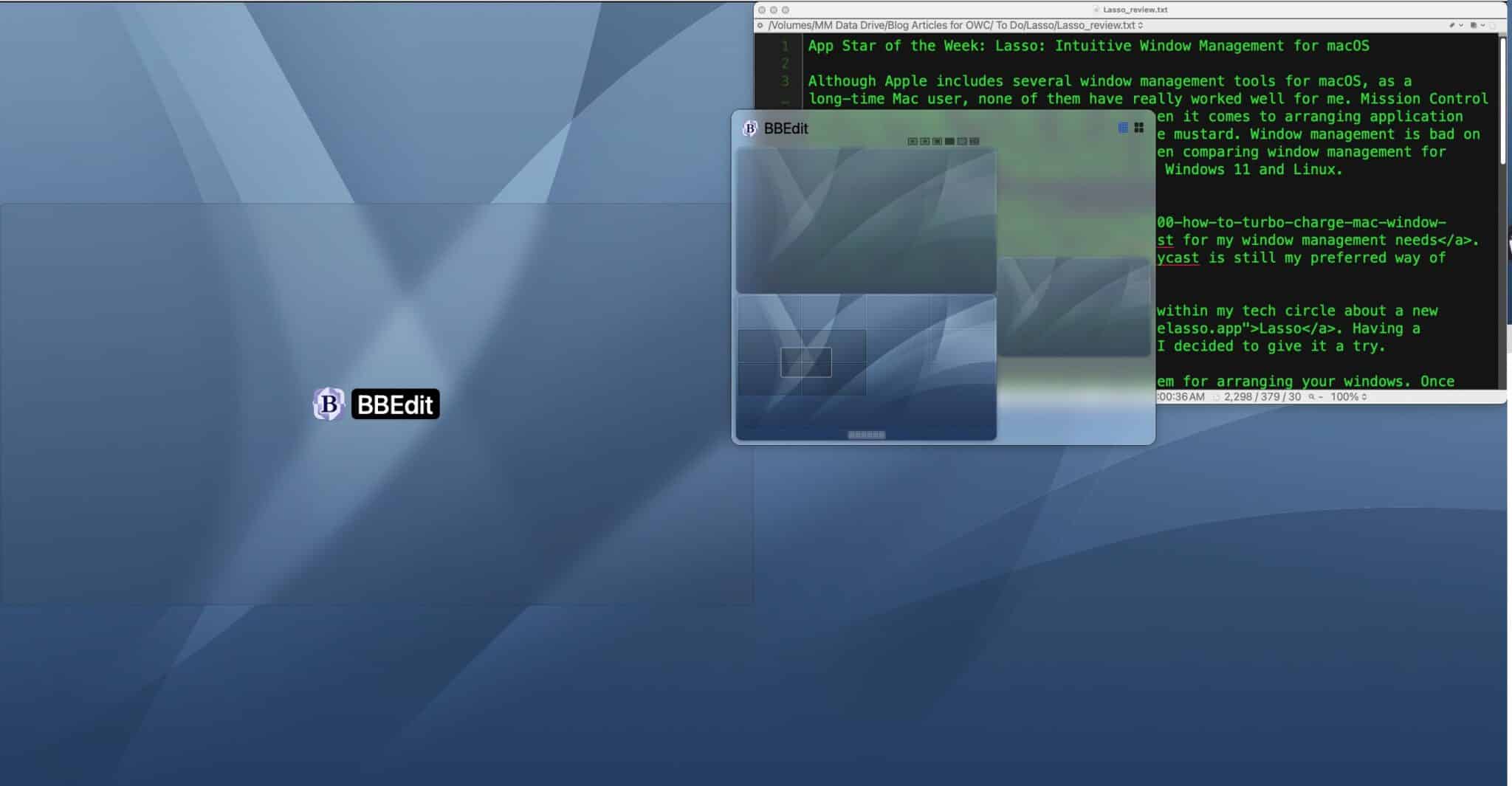Open the document options dropdown in navigation bar
This screenshot has width=1512, height=786.
pos(1476,25)
